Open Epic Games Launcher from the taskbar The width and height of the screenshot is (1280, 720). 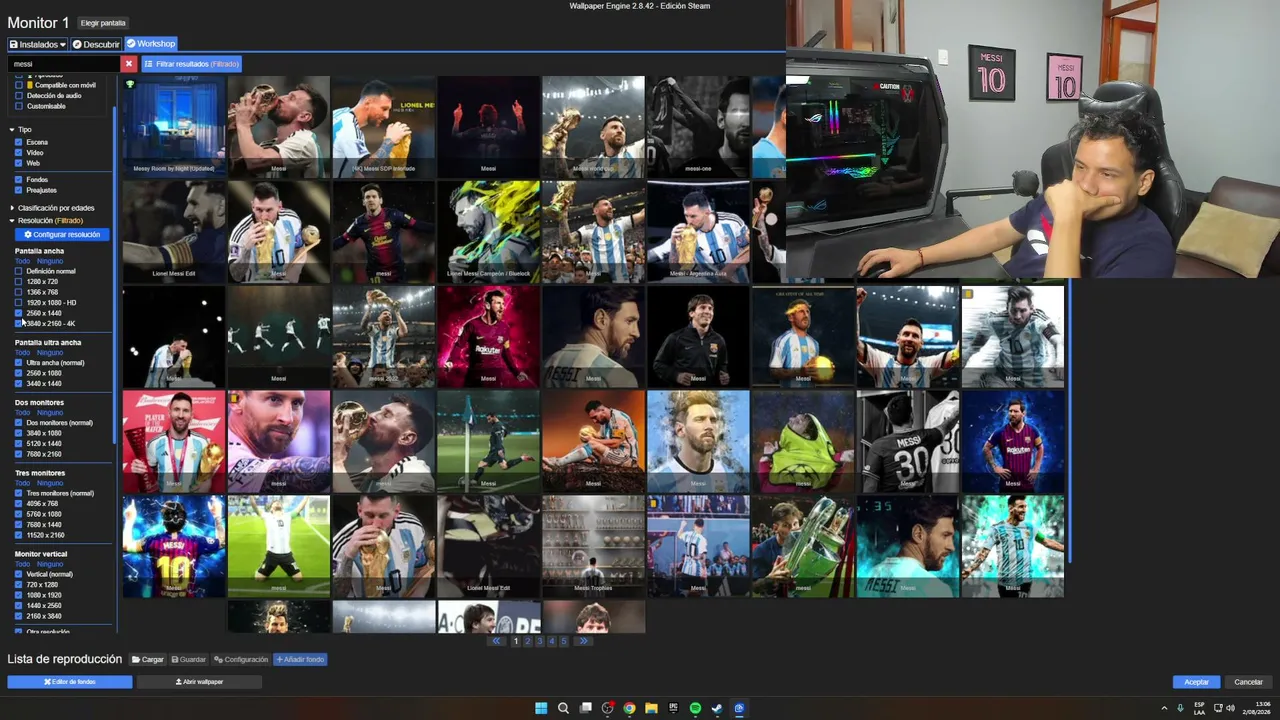click(673, 708)
